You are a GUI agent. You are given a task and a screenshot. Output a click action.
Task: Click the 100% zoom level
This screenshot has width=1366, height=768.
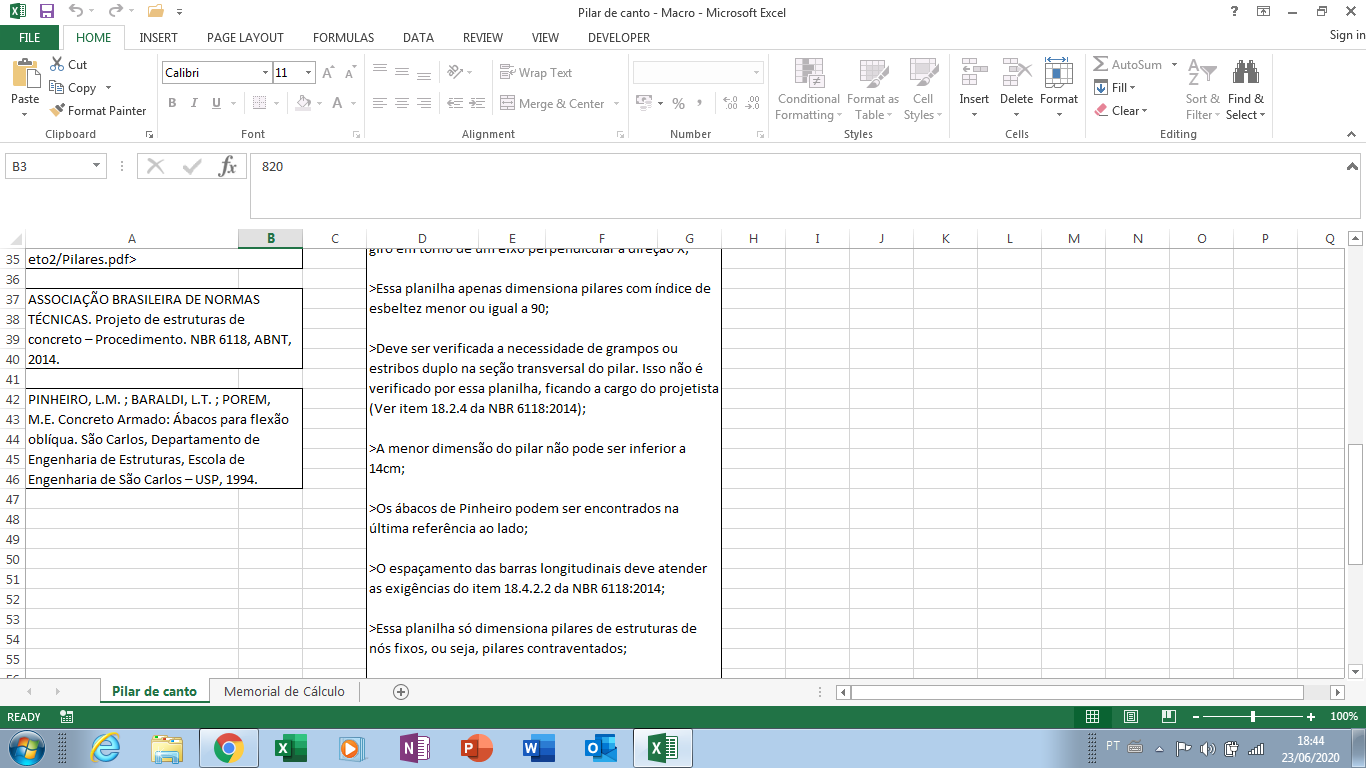point(1344,717)
